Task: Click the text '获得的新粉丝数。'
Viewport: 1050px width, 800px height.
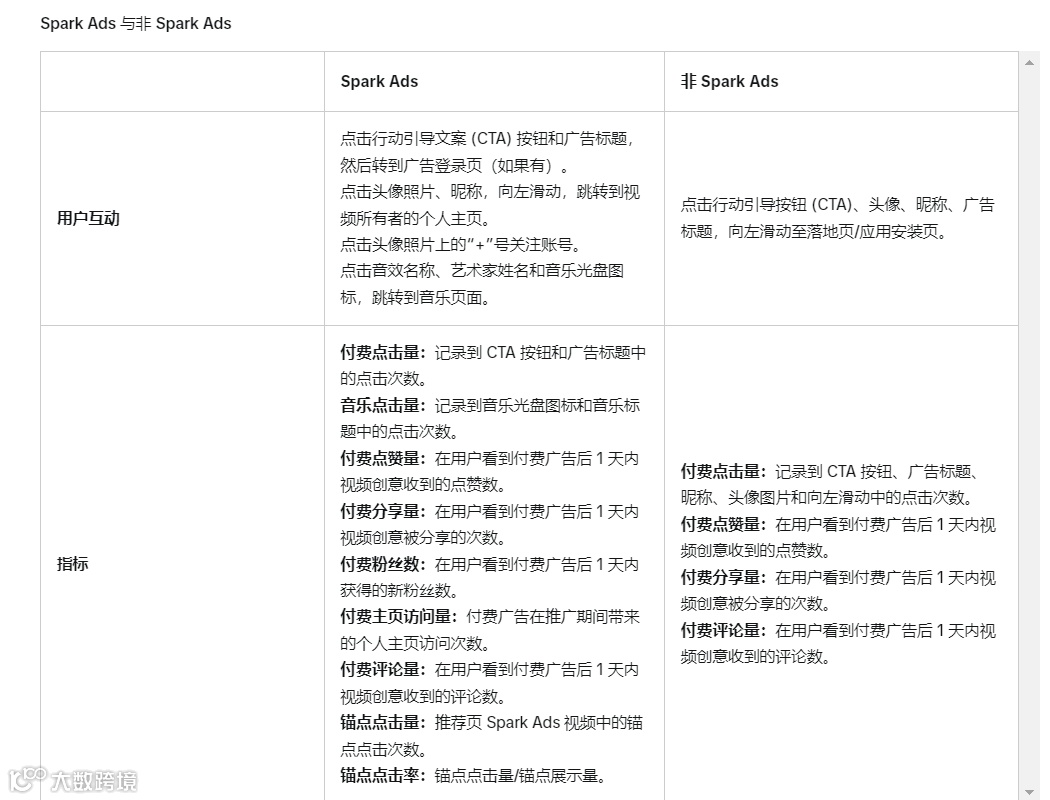Action: [x=400, y=590]
